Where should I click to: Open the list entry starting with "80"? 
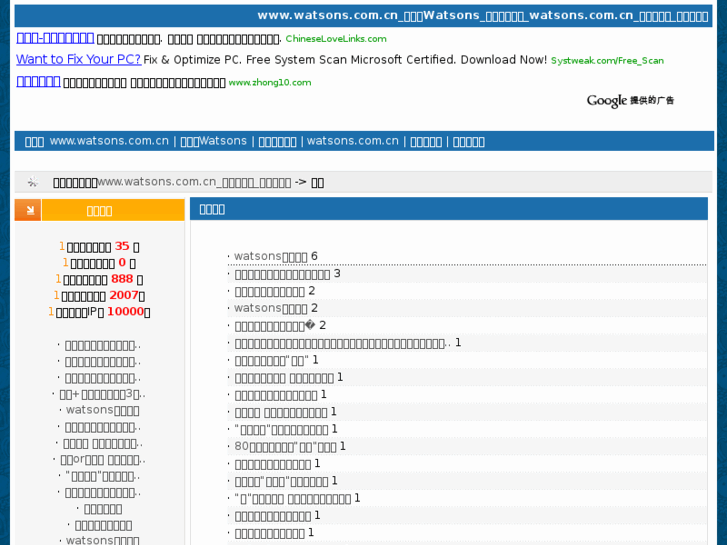coord(286,447)
